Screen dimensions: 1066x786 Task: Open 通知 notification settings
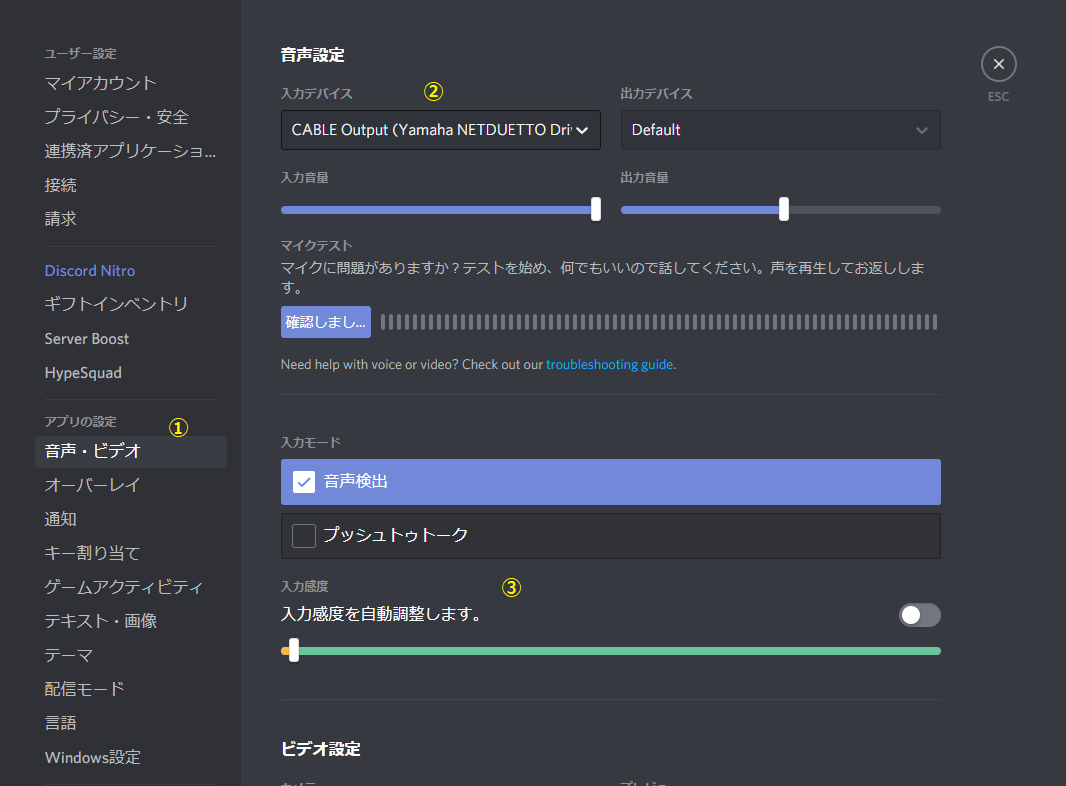pyautogui.click(x=58, y=519)
